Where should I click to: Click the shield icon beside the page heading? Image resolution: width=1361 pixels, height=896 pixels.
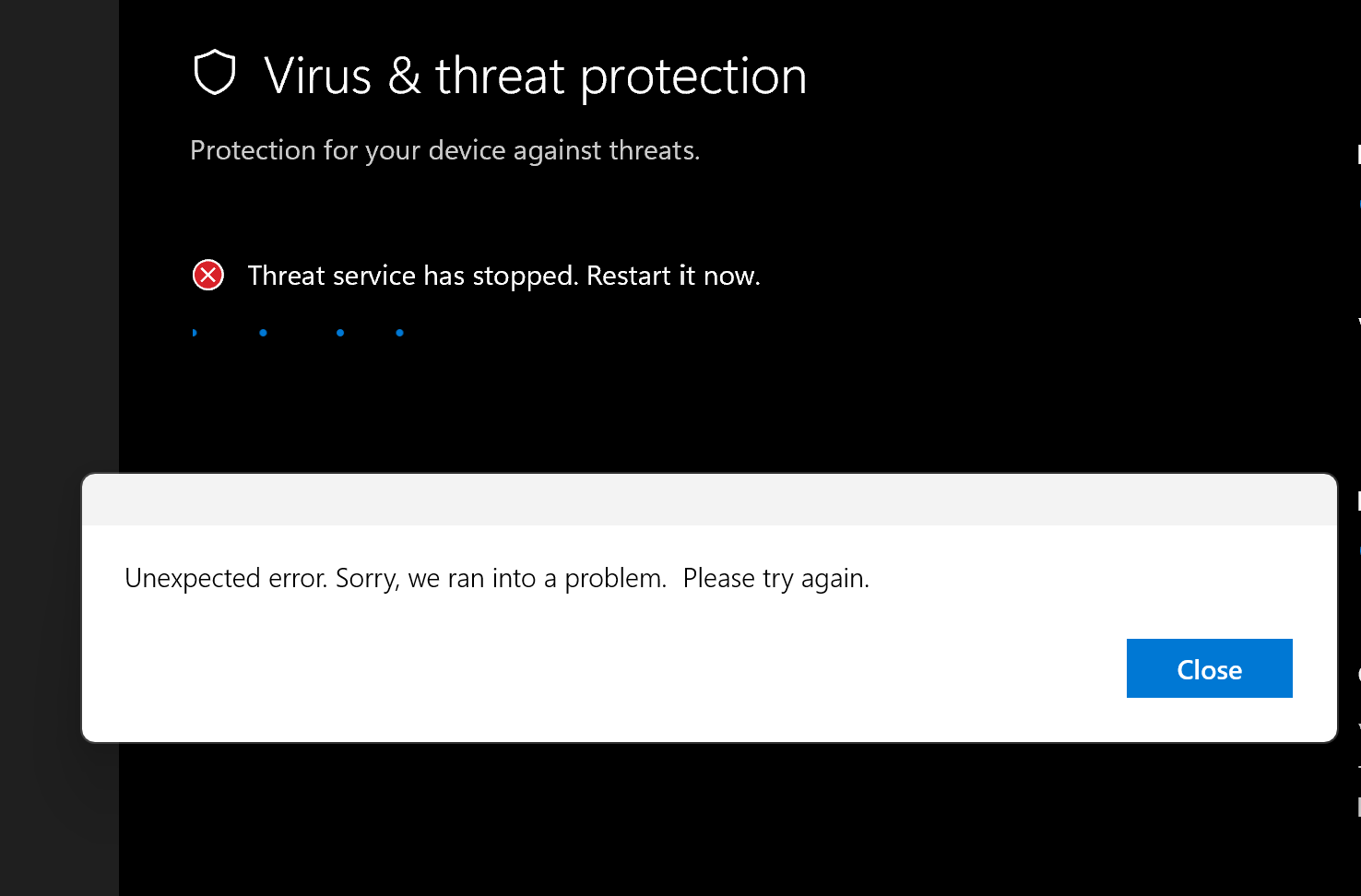pos(215,73)
